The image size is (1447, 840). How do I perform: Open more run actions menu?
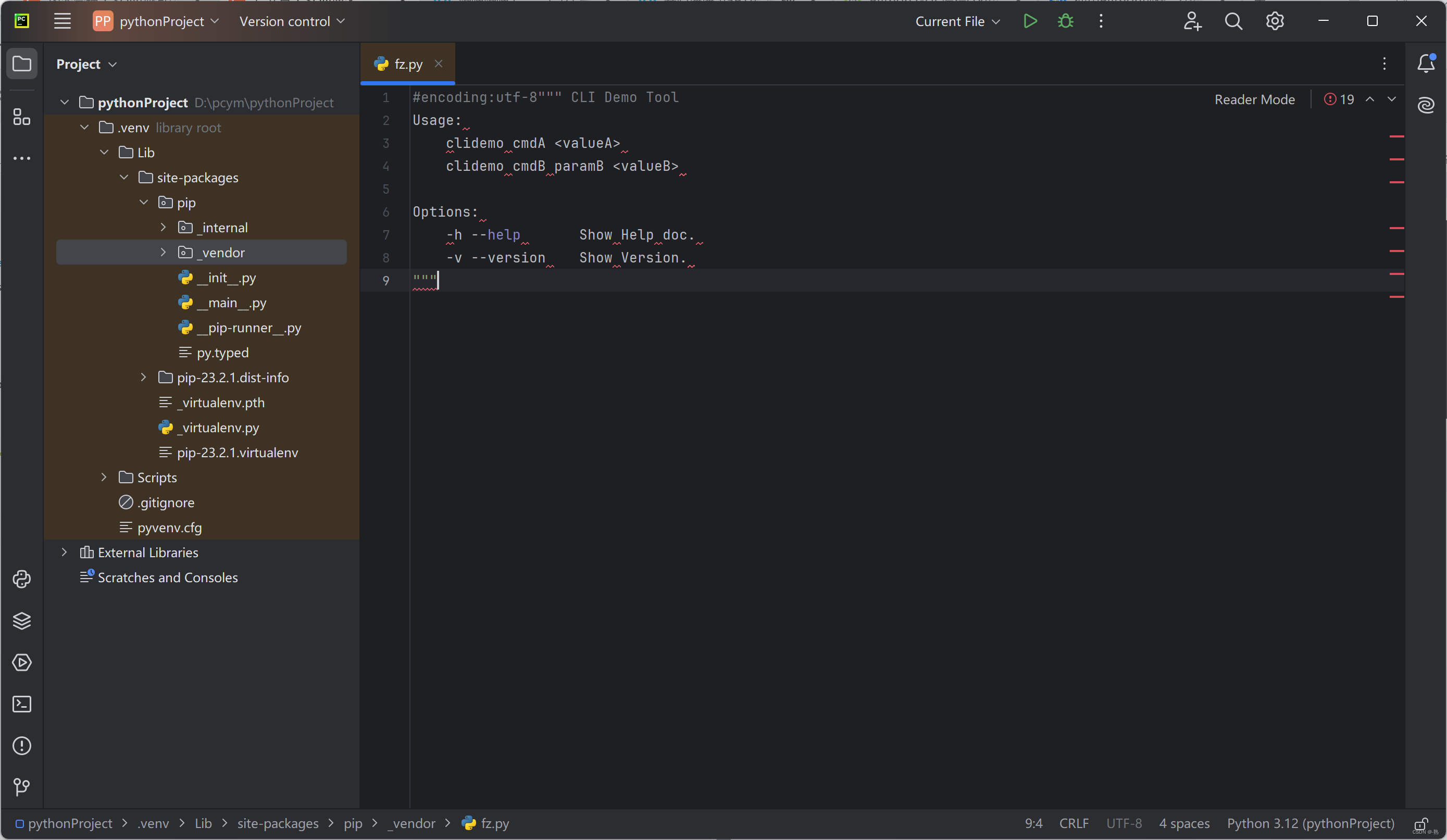click(1101, 21)
